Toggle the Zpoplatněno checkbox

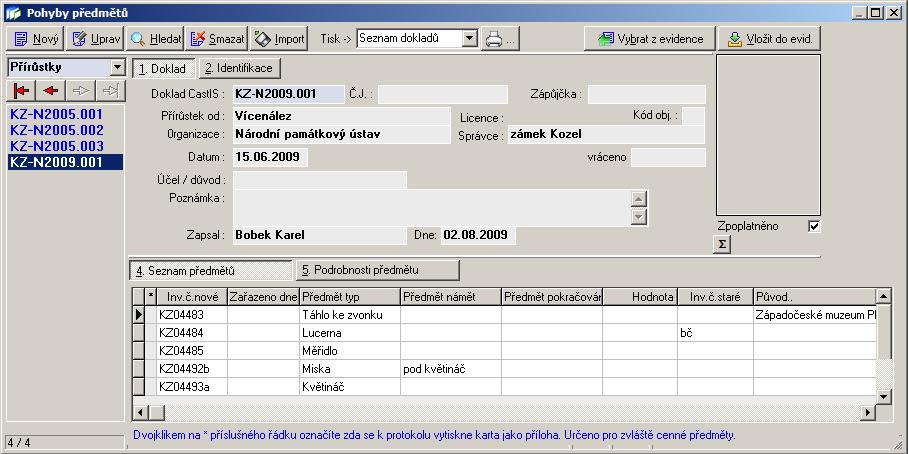click(814, 226)
